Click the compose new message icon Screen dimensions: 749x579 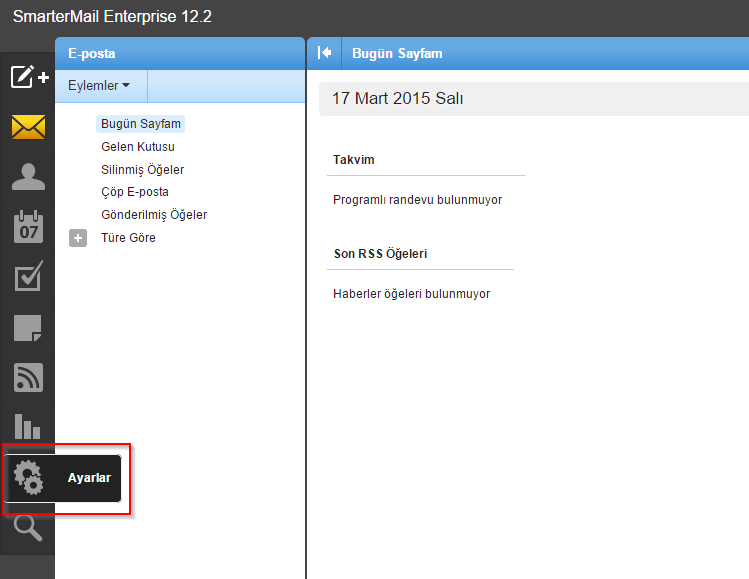click(28, 77)
